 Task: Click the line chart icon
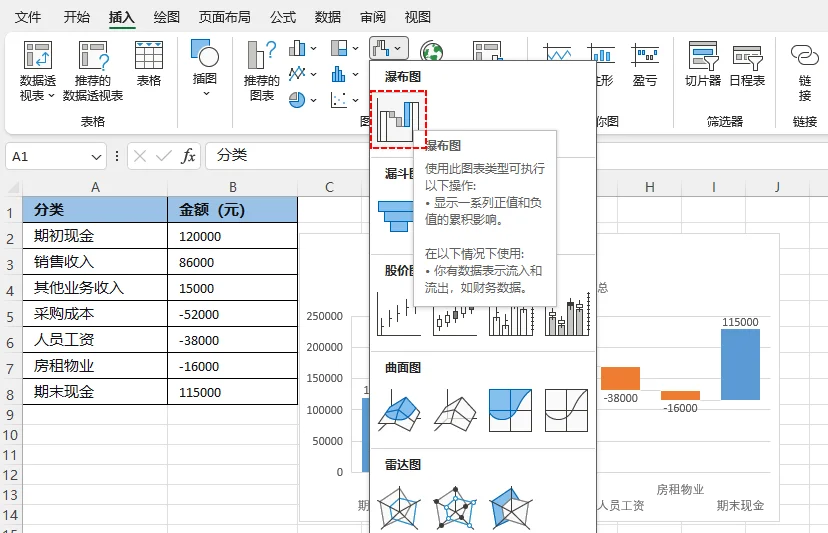tap(297, 73)
